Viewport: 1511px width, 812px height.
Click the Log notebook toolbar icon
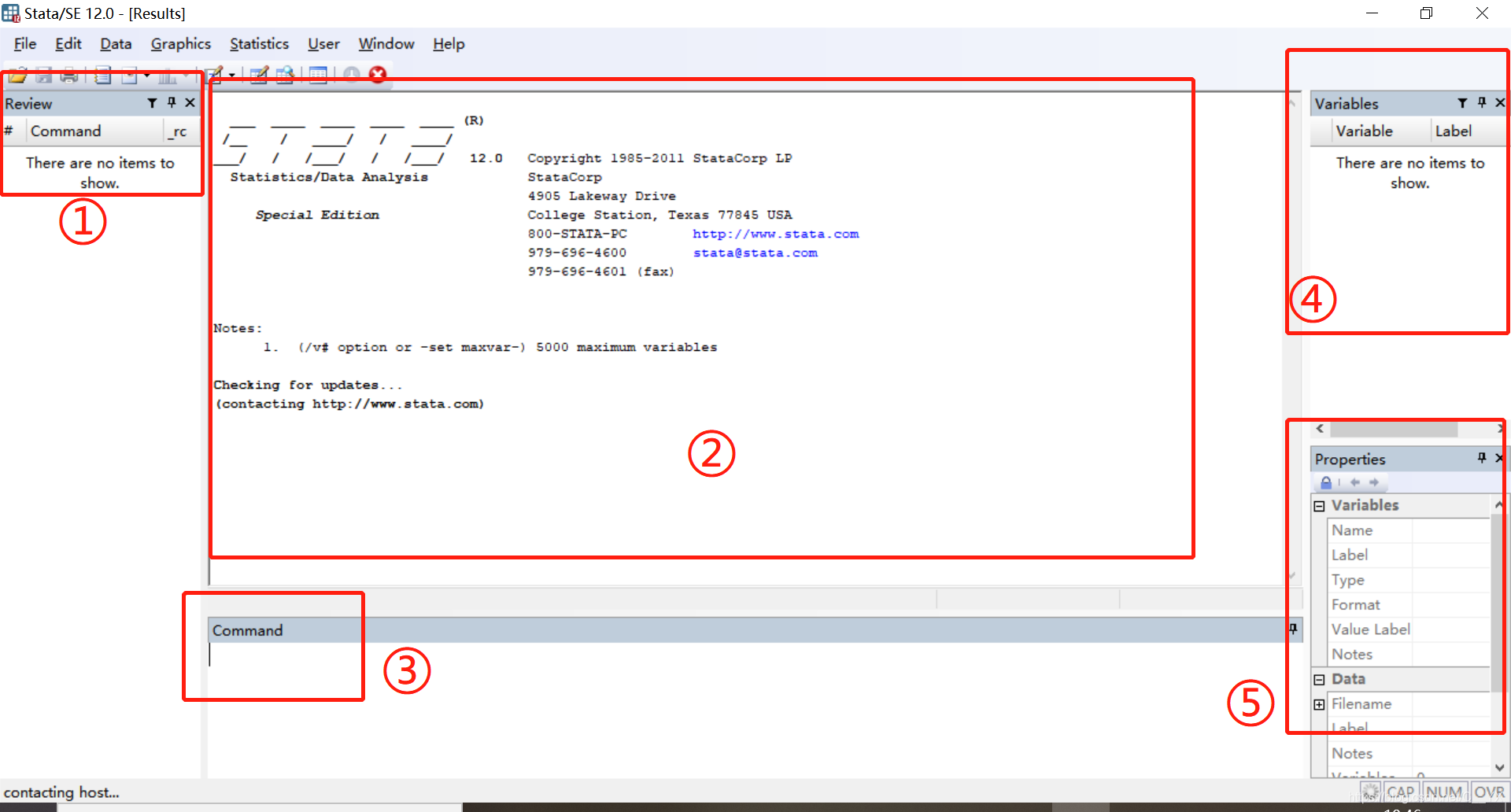click(102, 75)
